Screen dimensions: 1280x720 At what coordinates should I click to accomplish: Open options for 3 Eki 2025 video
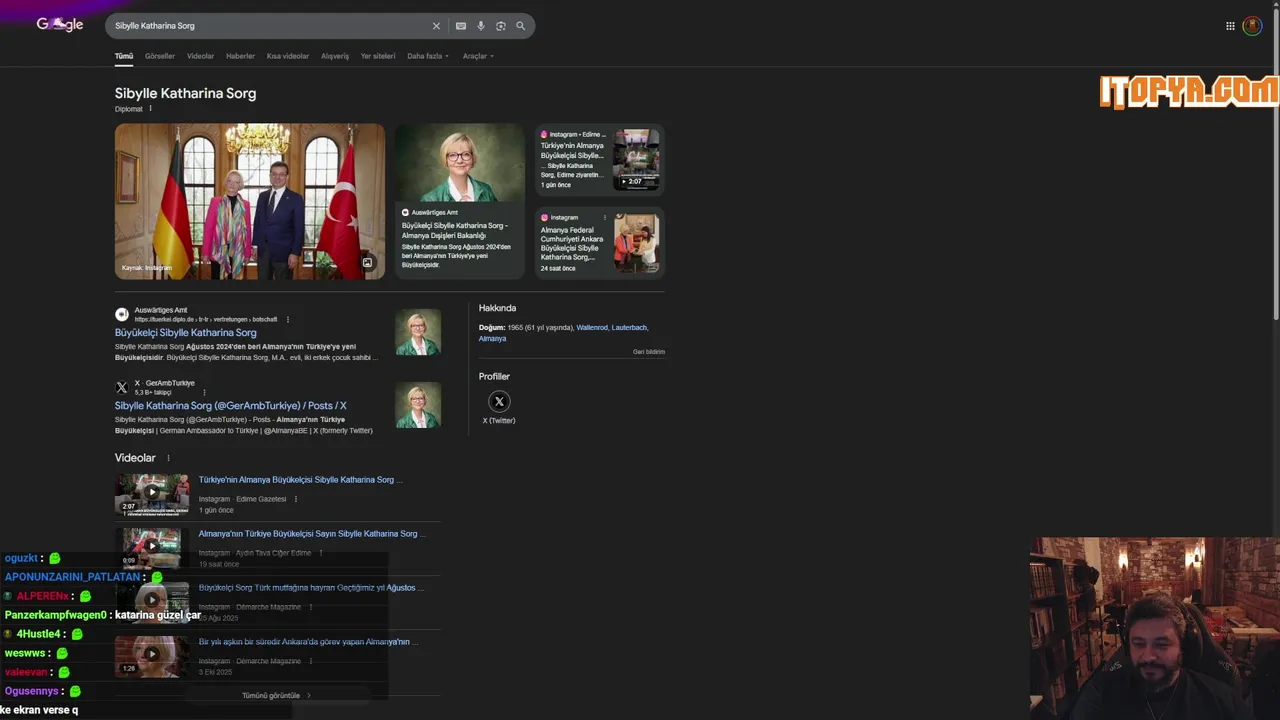[310, 661]
